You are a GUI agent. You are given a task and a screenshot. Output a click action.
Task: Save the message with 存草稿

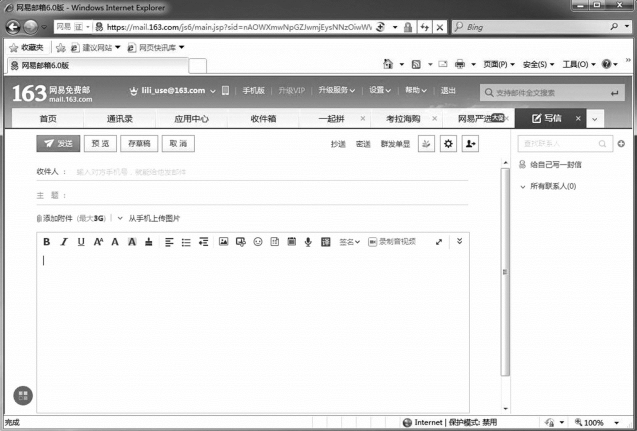click(139, 143)
